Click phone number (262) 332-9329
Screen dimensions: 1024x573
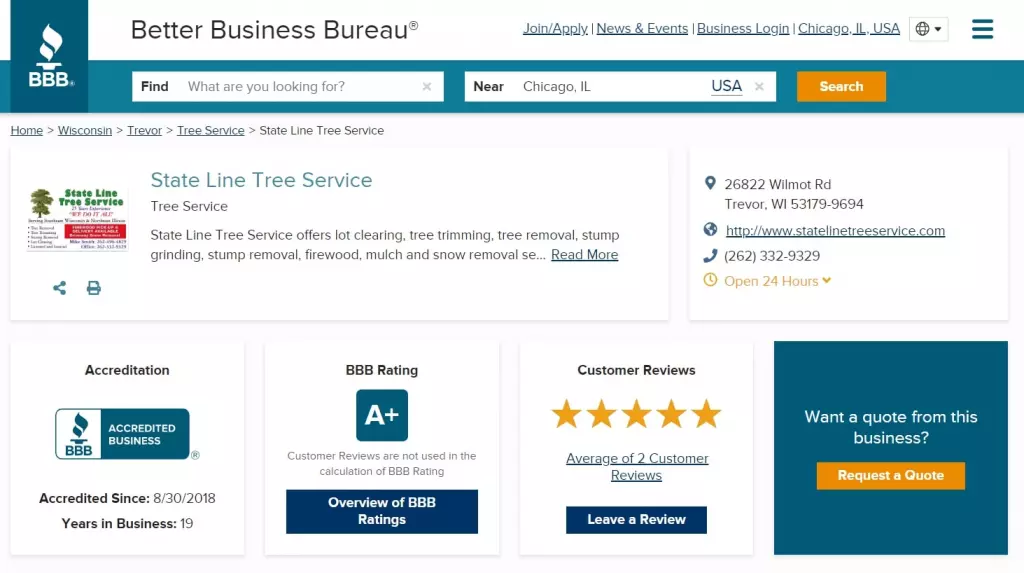[x=772, y=256]
